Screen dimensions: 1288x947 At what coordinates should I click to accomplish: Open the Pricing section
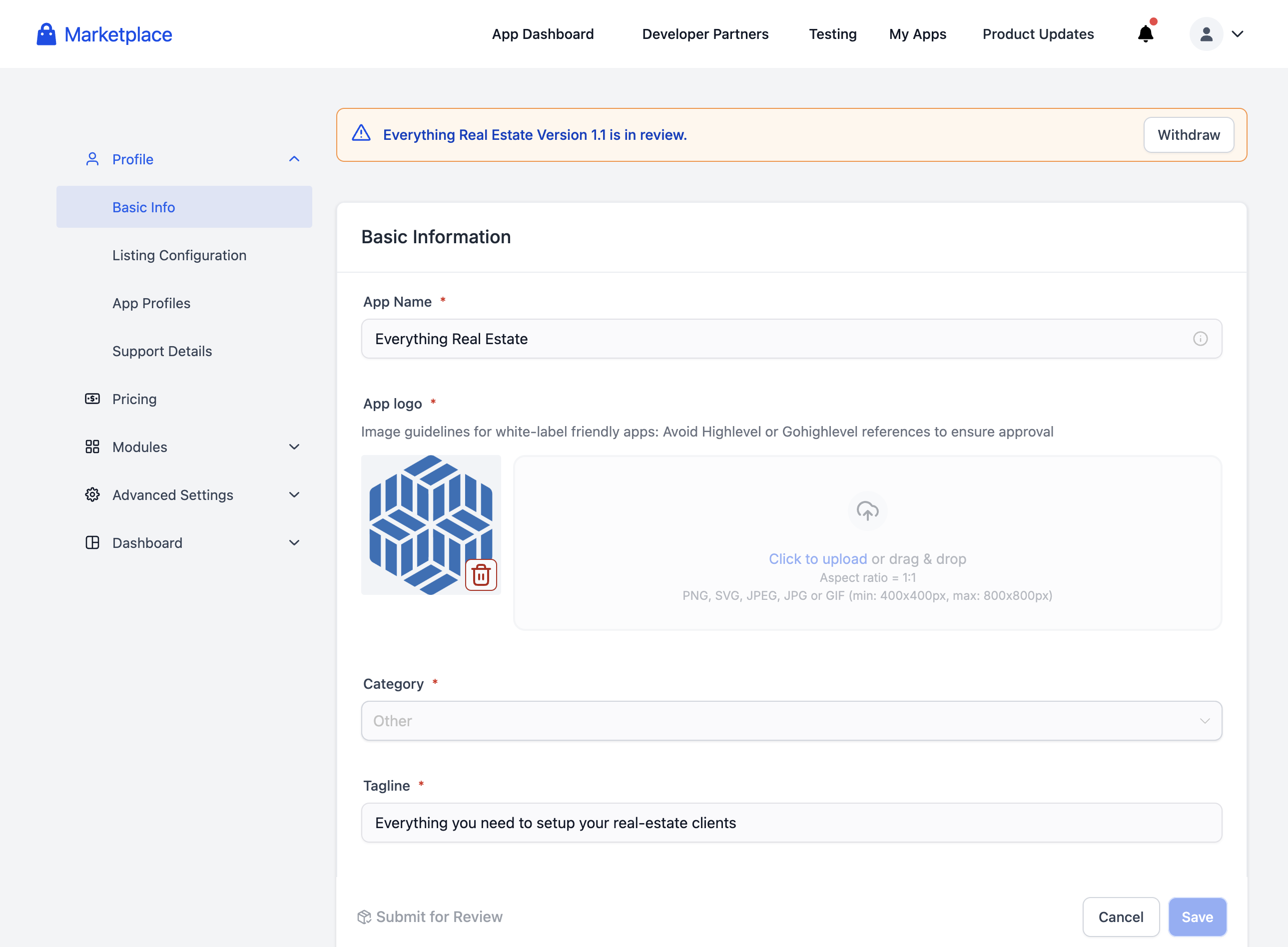(134, 399)
